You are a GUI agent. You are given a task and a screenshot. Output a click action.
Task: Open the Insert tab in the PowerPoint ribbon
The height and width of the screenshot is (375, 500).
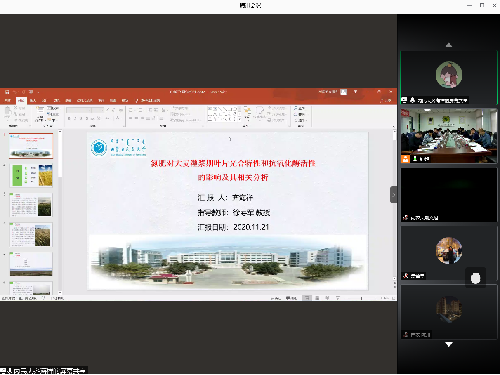(33, 100)
